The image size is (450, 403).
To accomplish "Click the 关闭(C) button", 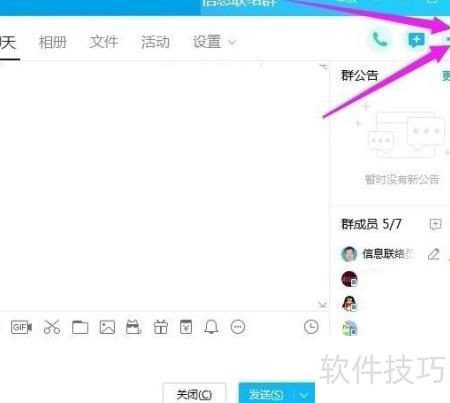I will [194, 395].
